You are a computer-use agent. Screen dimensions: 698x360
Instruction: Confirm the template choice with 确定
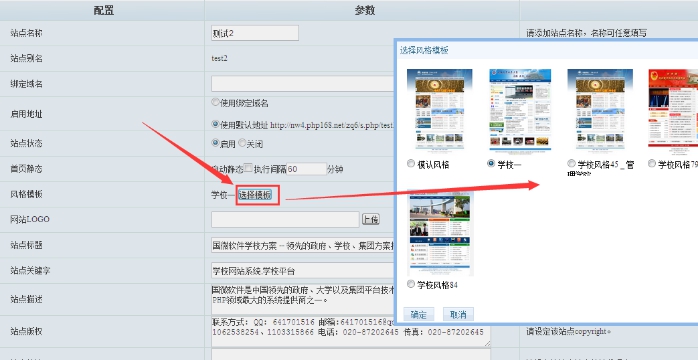click(418, 314)
